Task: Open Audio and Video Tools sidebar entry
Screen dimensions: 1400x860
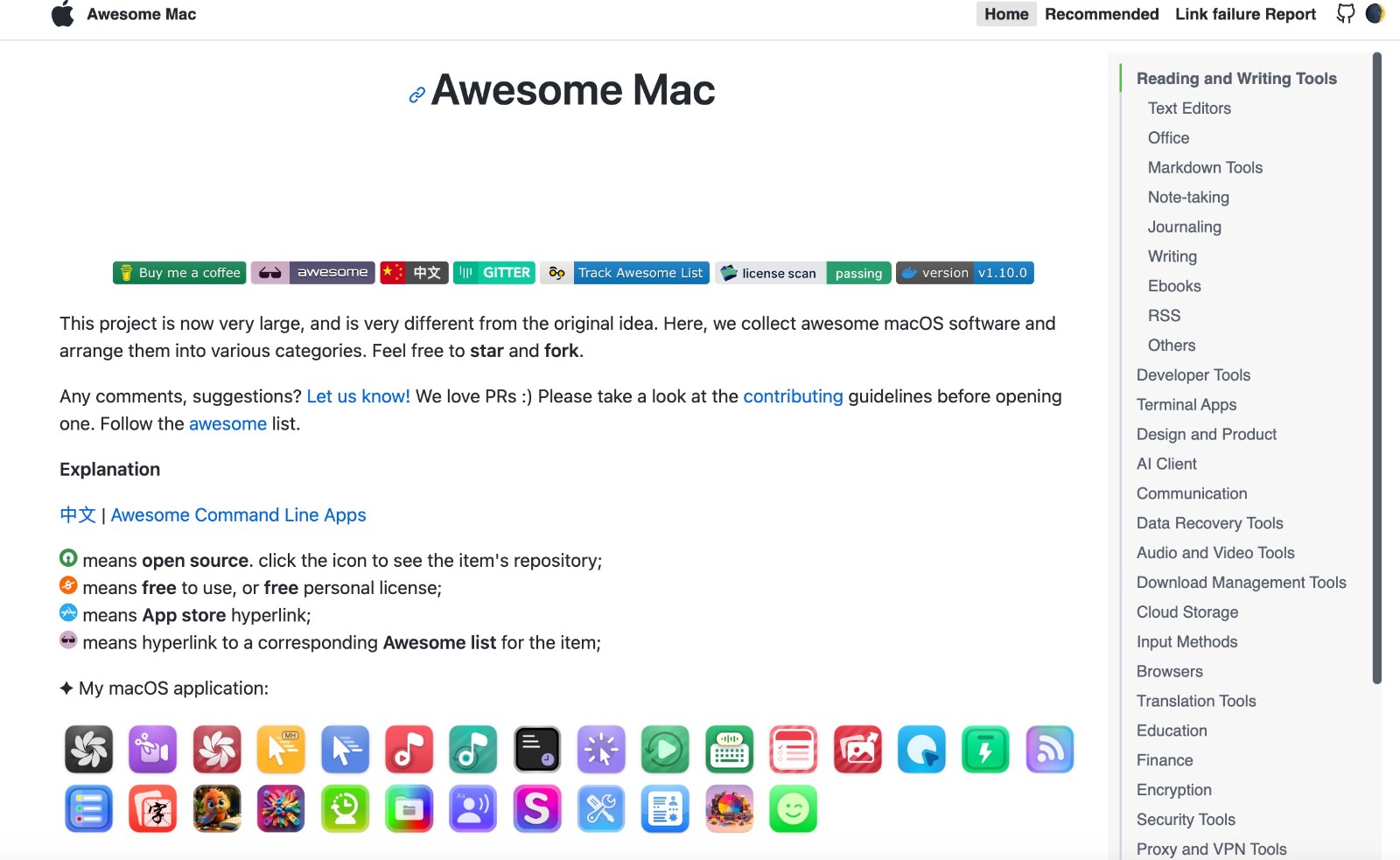Action: click(1215, 553)
